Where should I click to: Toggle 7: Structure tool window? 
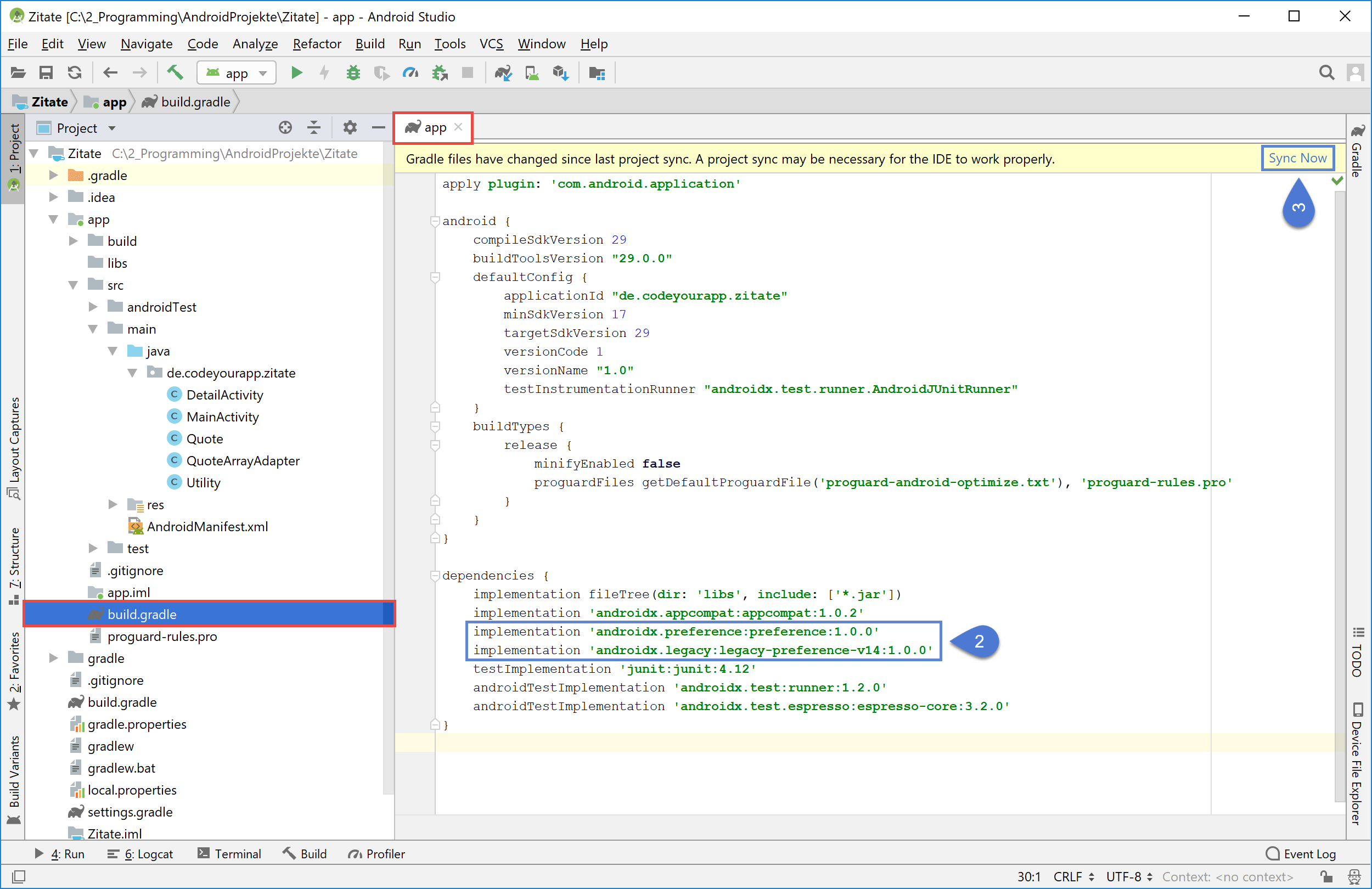pyautogui.click(x=14, y=566)
